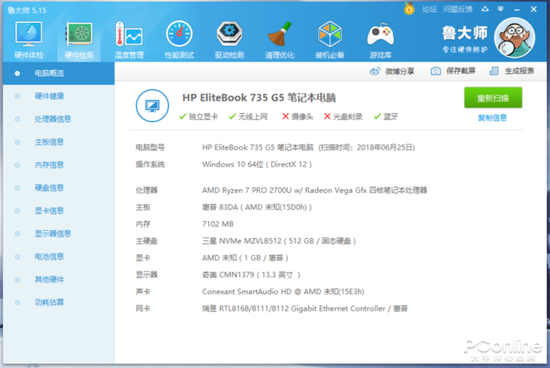Click the 硬件检测 circuit board icon
This screenshot has height=368, width=550.
coord(79,40)
